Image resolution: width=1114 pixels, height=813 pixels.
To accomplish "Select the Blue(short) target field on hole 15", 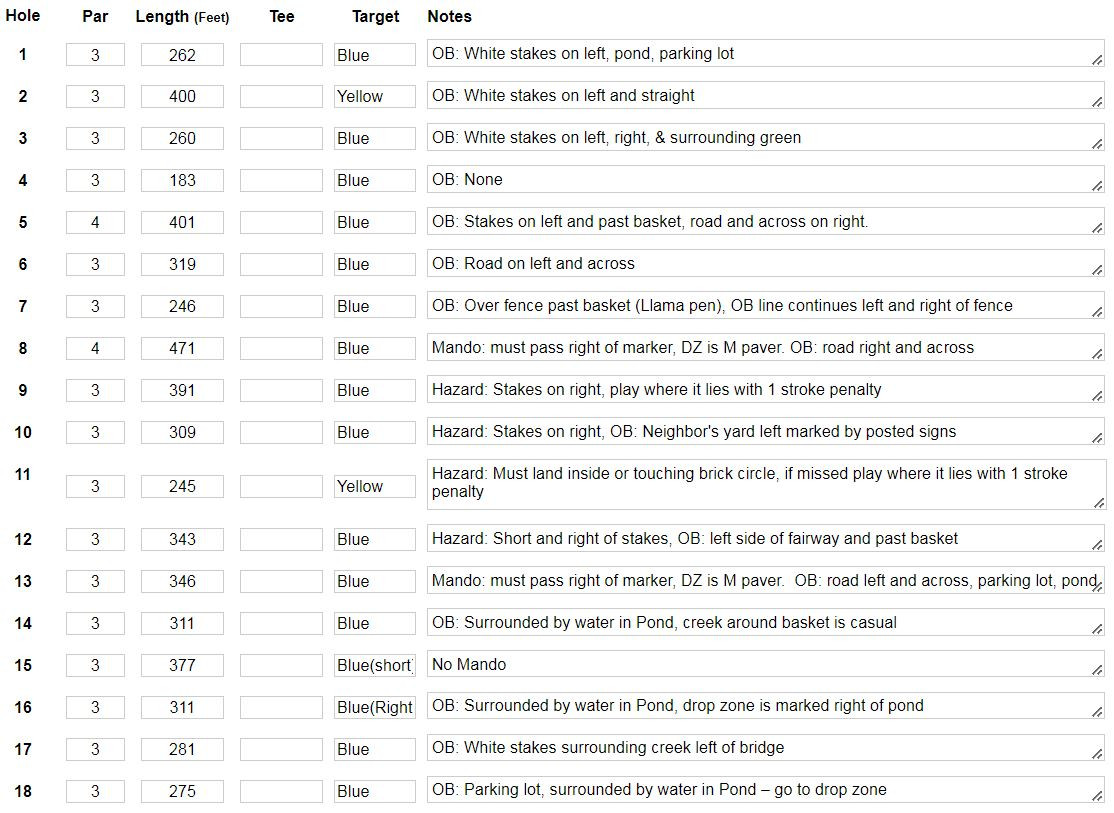I will click(x=374, y=665).
